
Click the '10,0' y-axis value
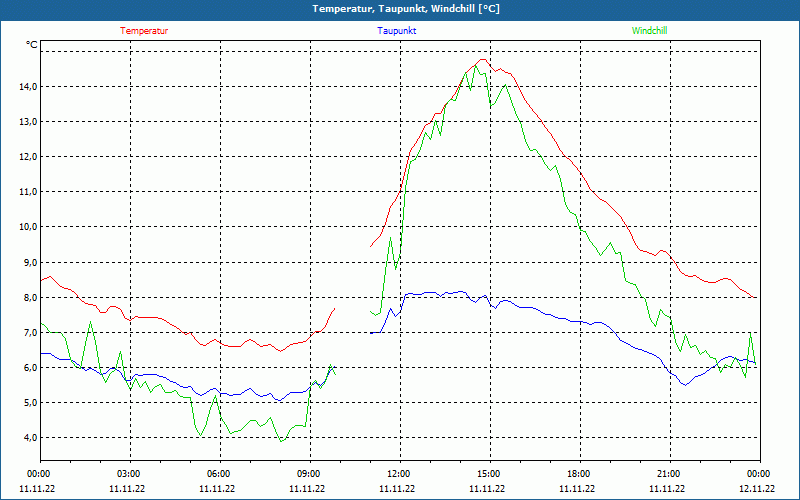(x=29, y=227)
